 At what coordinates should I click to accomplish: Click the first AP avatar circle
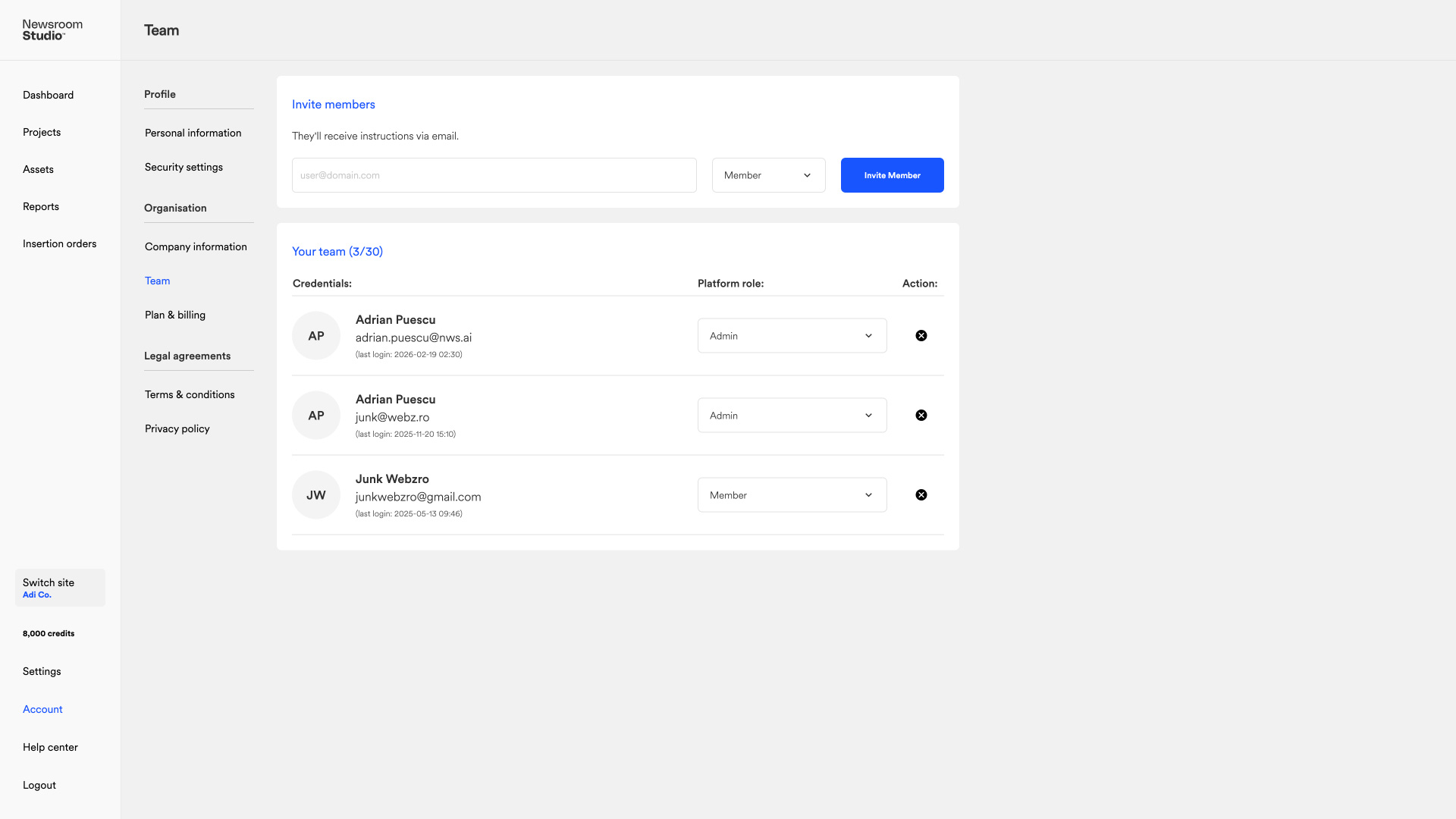point(316,336)
